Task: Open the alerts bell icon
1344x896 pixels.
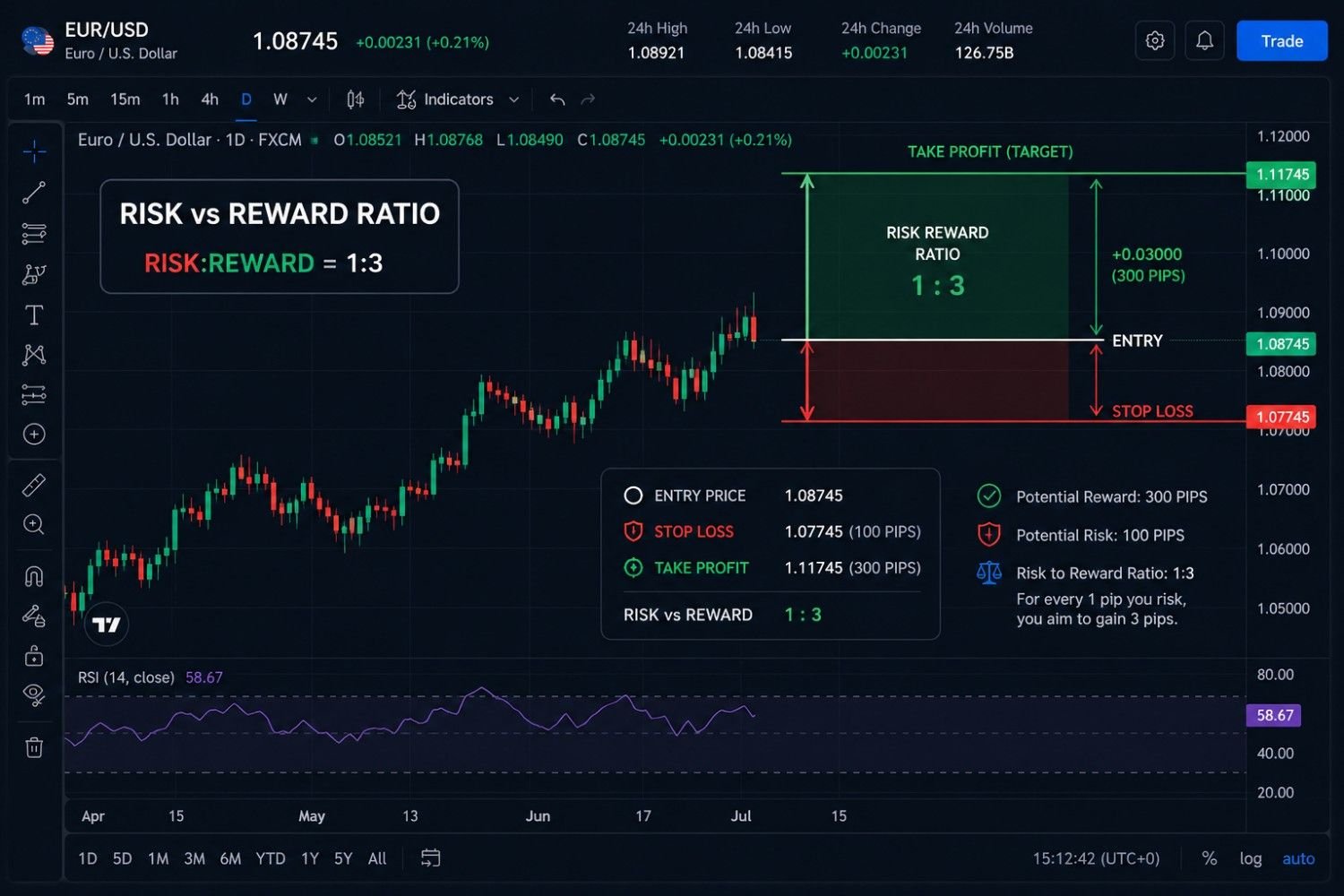Action: click(x=1204, y=41)
